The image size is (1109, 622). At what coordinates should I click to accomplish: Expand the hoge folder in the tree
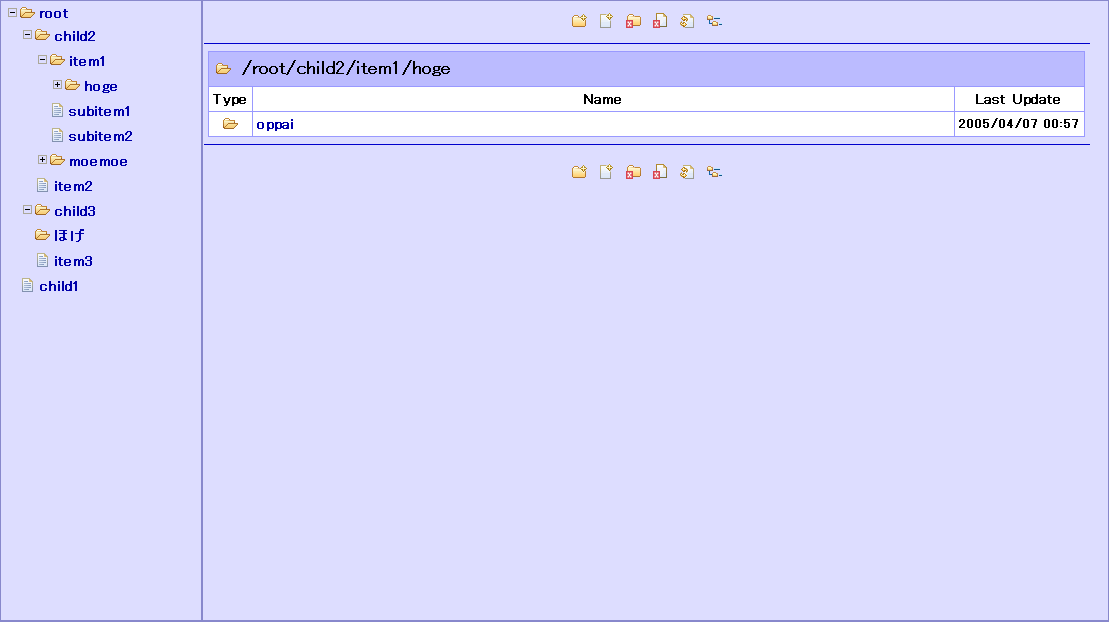click(58, 85)
